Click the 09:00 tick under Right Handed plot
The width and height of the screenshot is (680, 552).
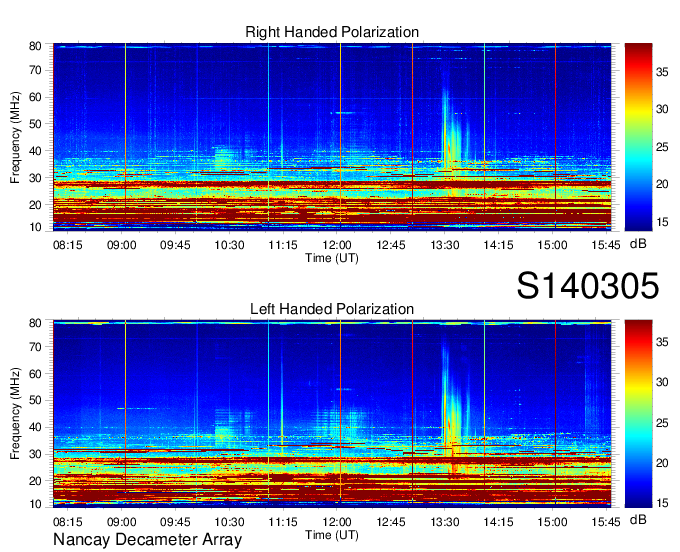(122, 245)
